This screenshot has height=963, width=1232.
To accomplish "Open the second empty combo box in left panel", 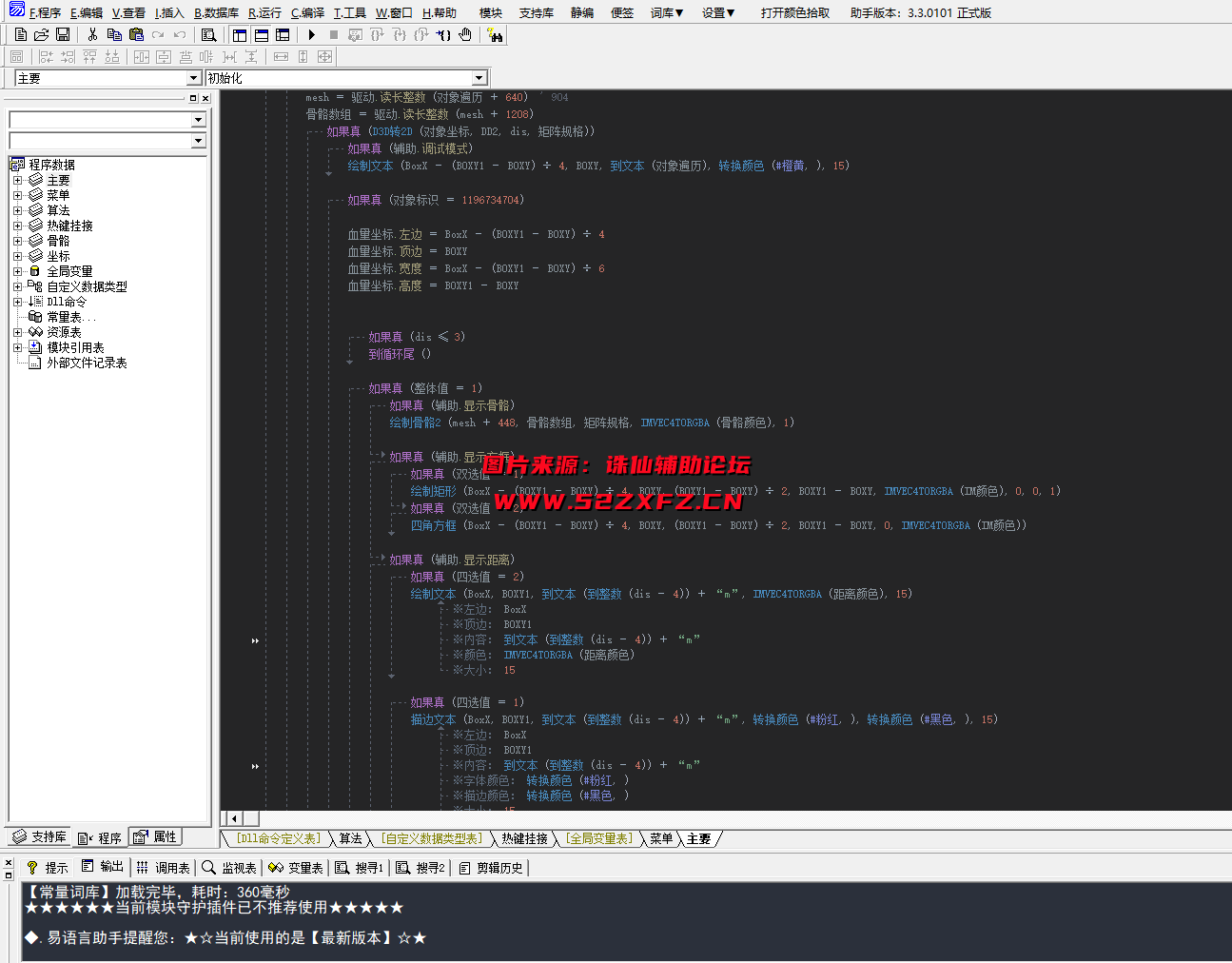I will click(x=198, y=141).
